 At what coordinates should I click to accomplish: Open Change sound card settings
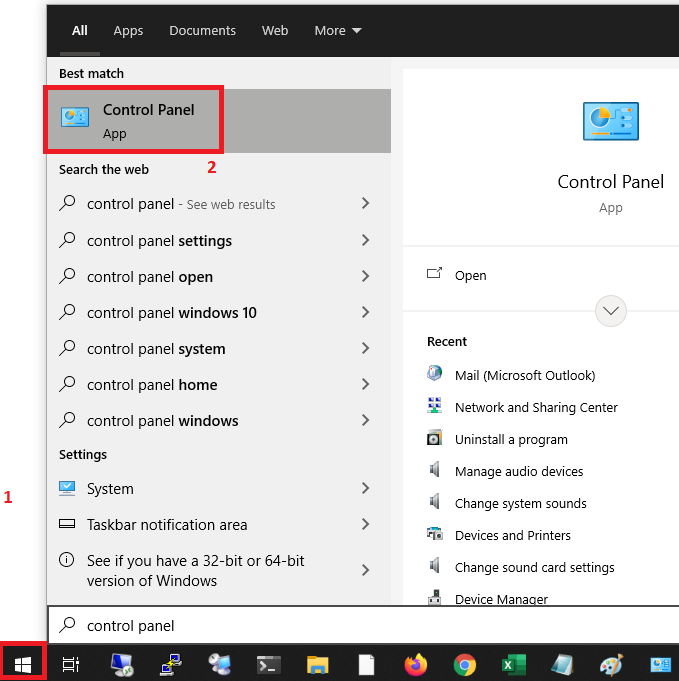[534, 568]
